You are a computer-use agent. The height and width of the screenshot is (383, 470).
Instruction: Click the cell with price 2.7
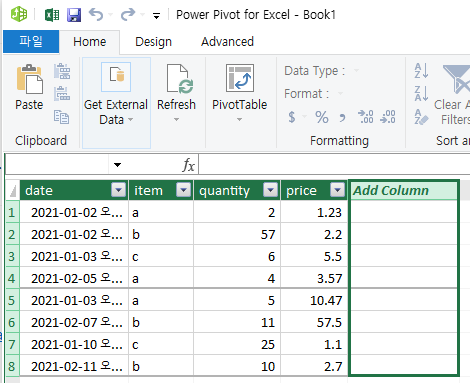coord(314,366)
